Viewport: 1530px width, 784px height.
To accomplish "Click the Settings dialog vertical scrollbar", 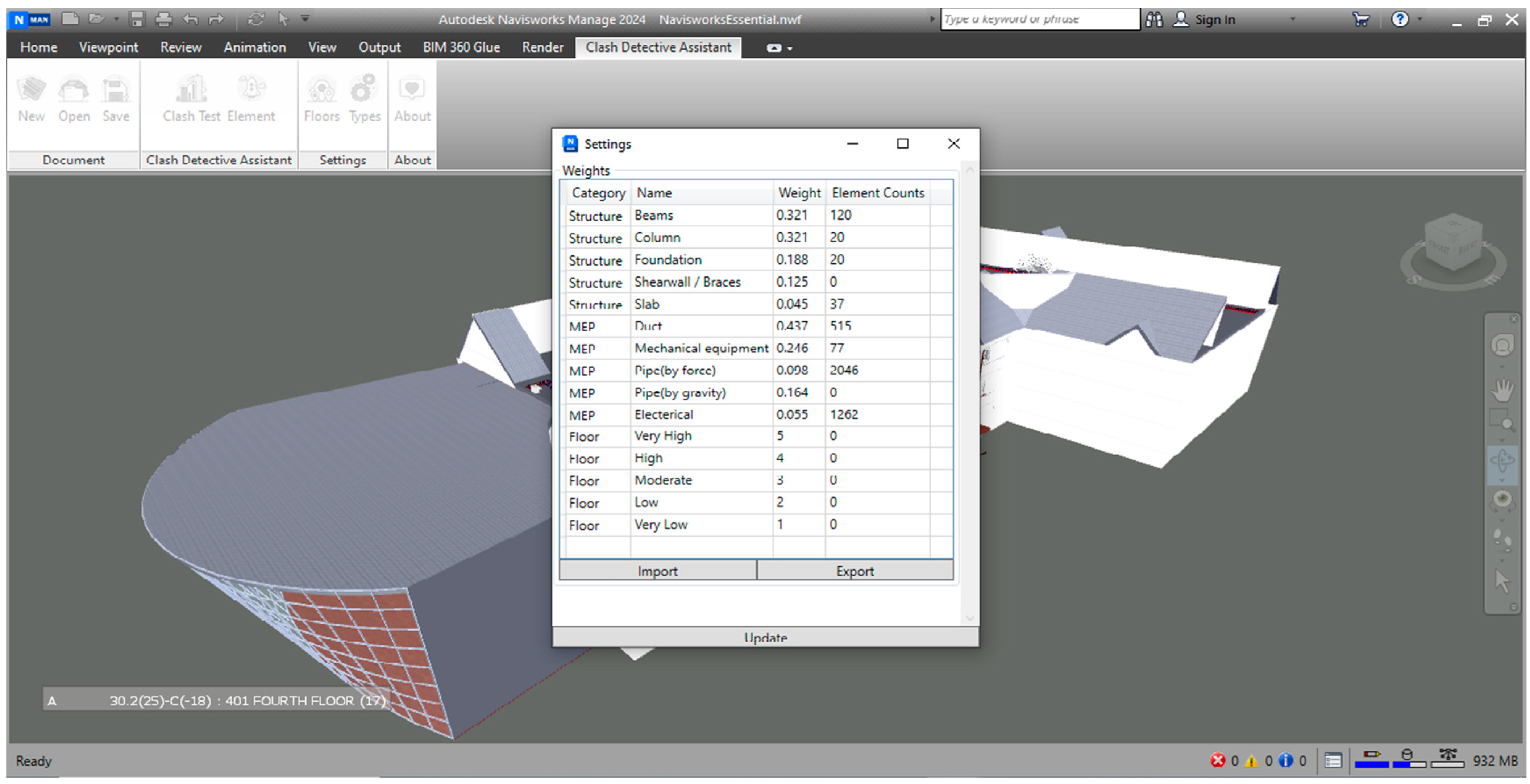I will coord(969,394).
